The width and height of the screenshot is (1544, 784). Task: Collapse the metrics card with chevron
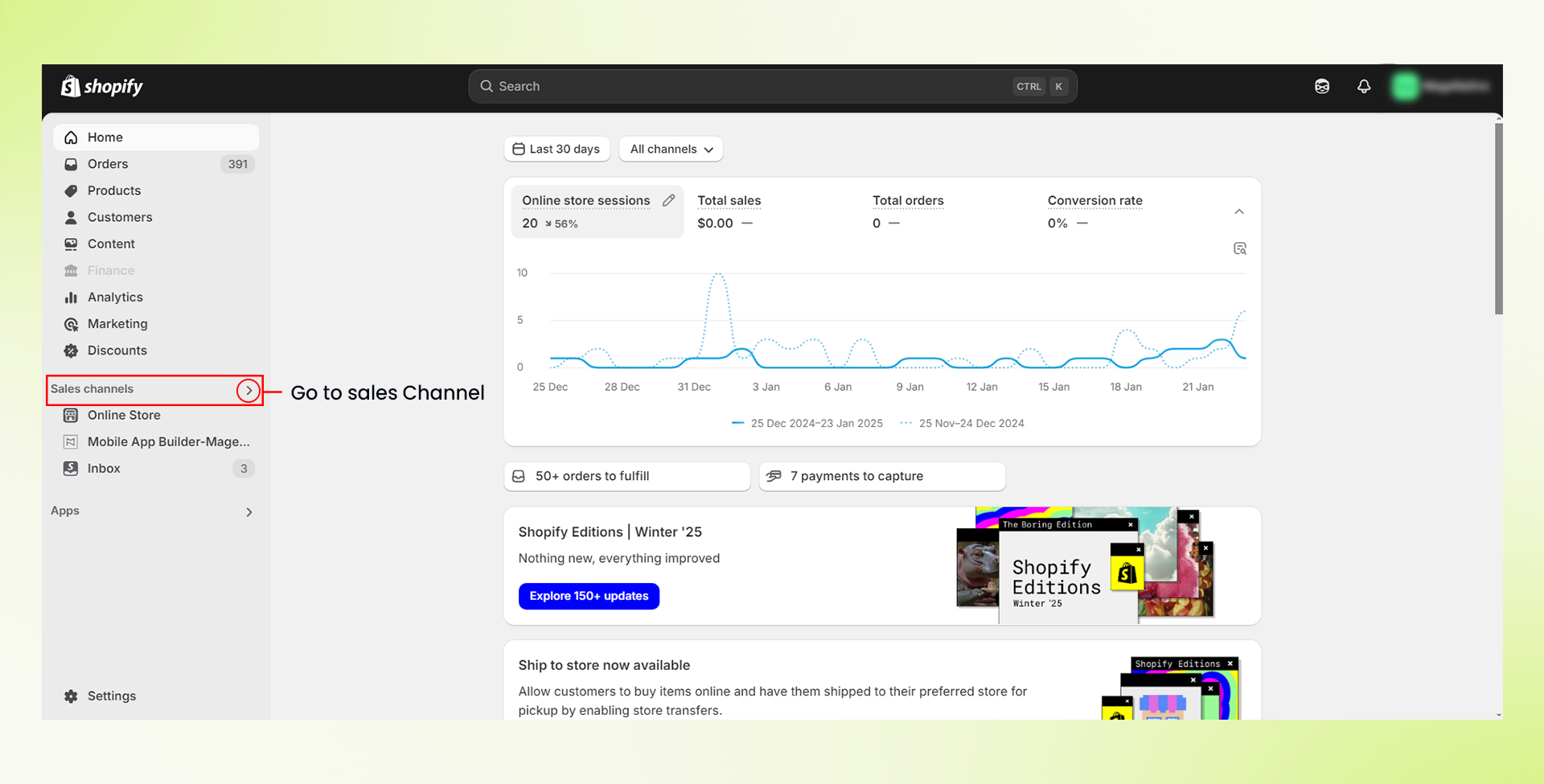point(1238,211)
